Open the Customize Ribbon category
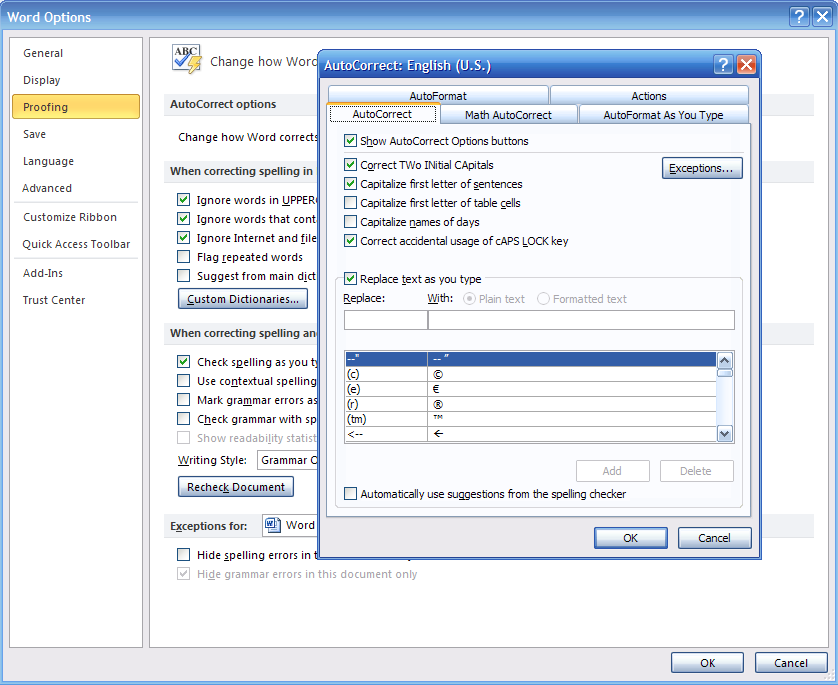Viewport: 838px width, 685px height. (x=76, y=217)
